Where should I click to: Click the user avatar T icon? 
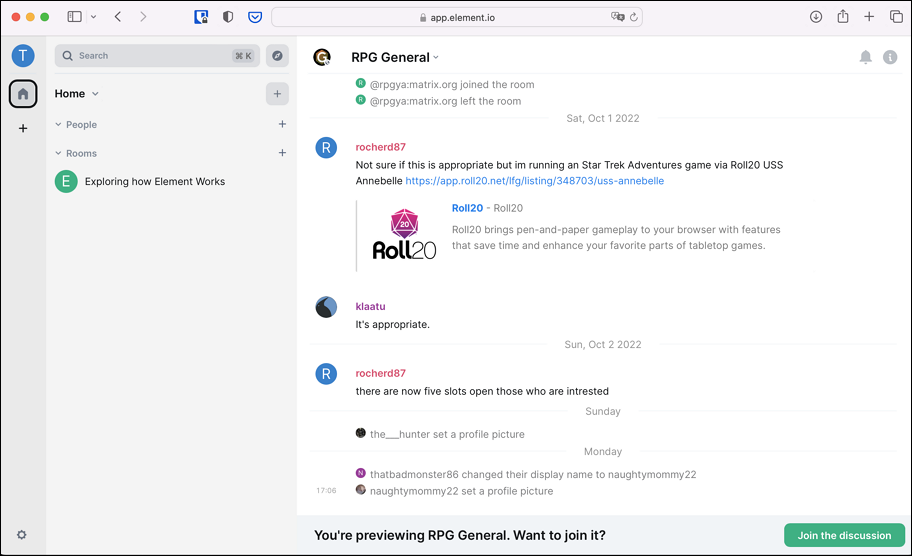(23, 56)
